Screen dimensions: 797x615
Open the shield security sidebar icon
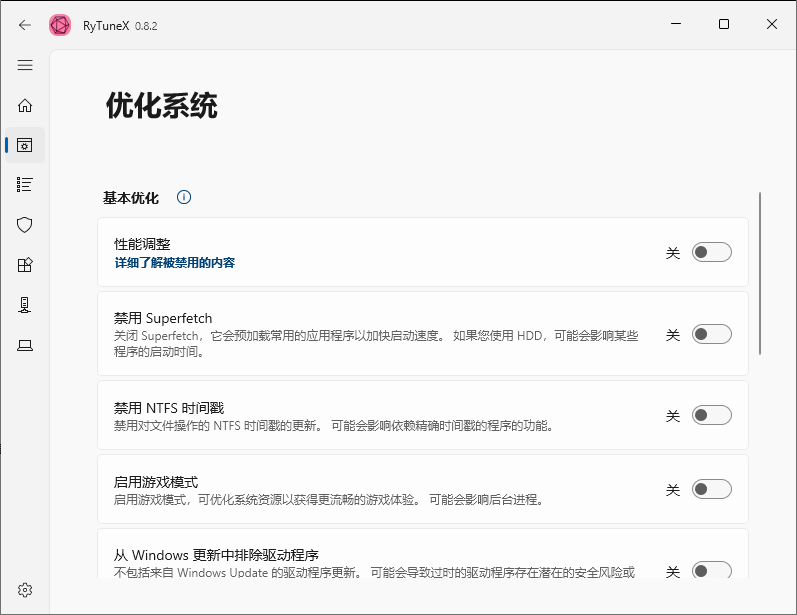25,225
